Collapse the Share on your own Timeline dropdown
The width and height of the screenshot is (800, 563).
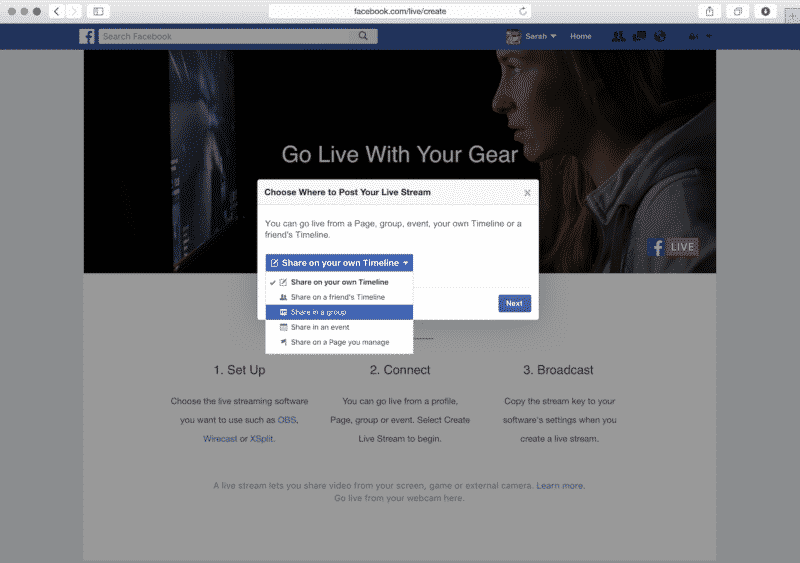339,263
